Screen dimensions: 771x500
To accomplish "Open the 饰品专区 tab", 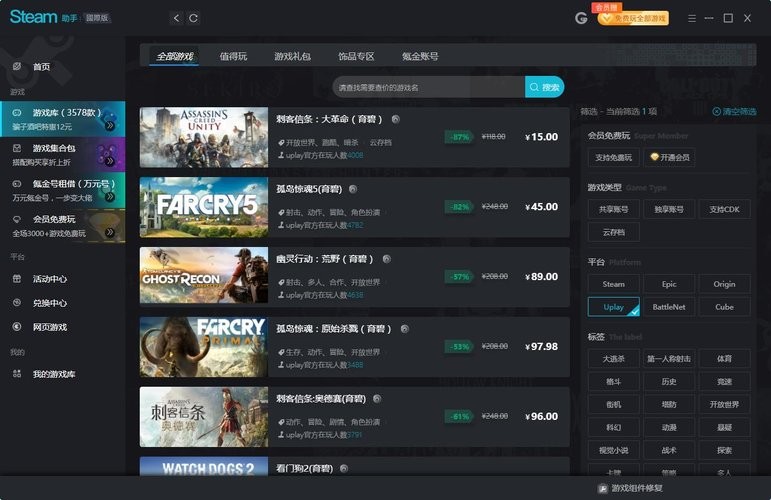I will [x=356, y=56].
